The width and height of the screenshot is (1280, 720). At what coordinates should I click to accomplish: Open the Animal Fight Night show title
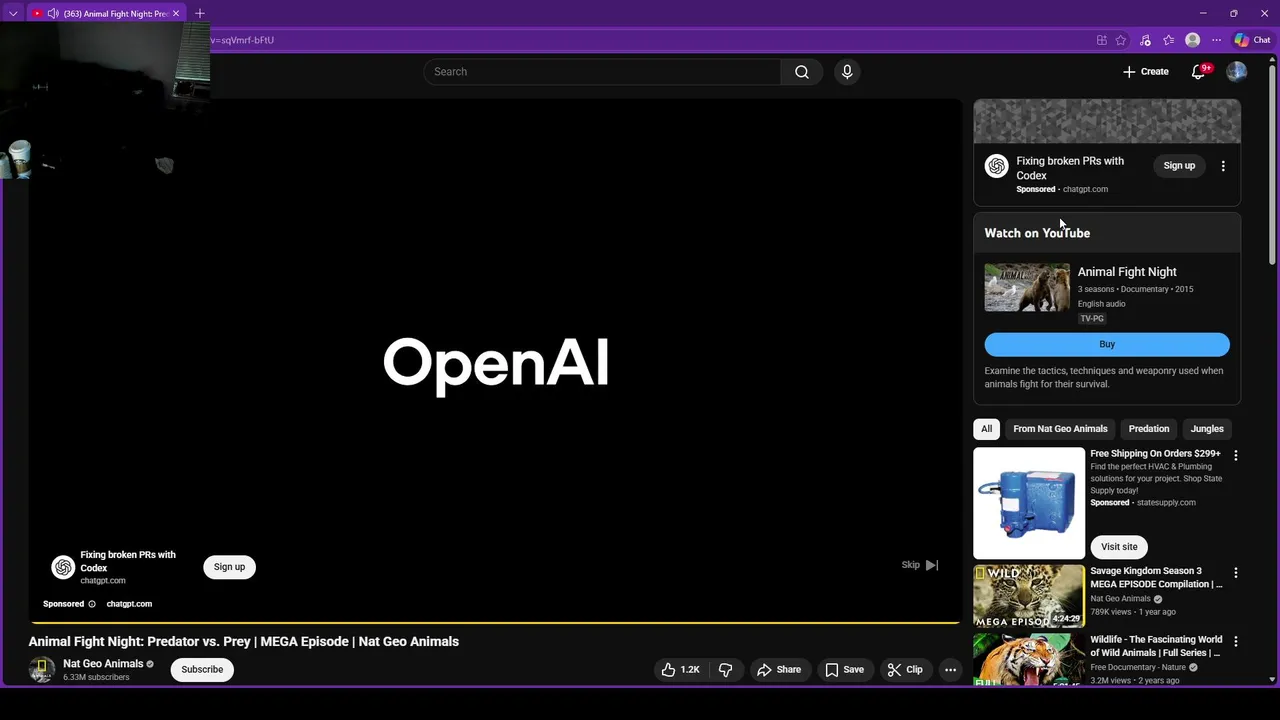point(1127,272)
